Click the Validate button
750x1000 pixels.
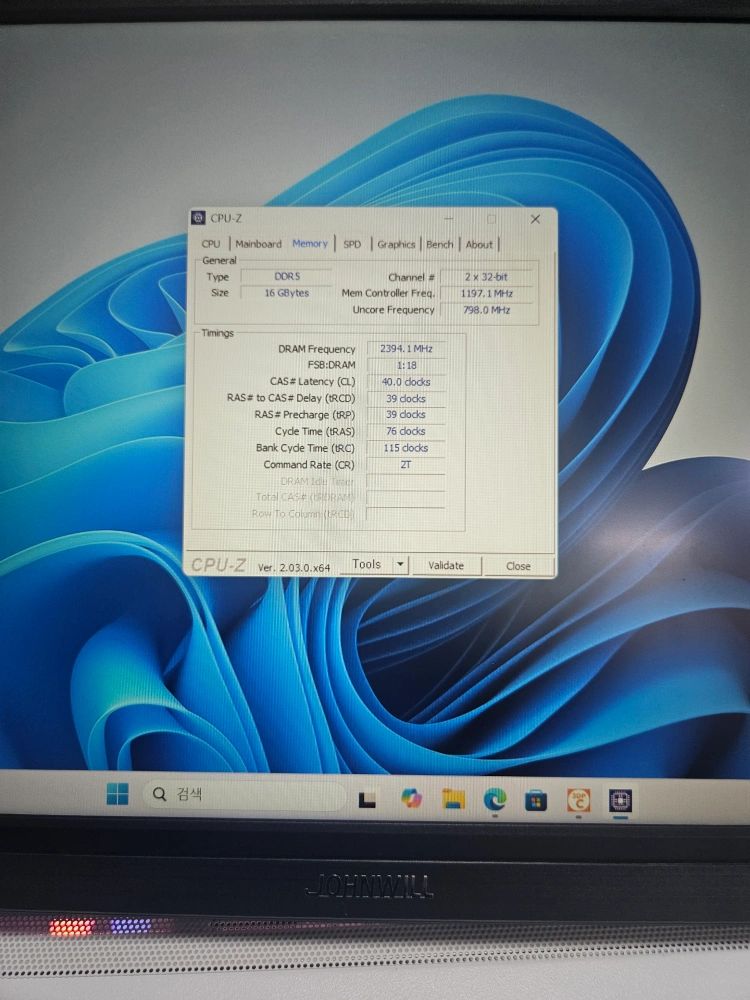[x=446, y=565]
